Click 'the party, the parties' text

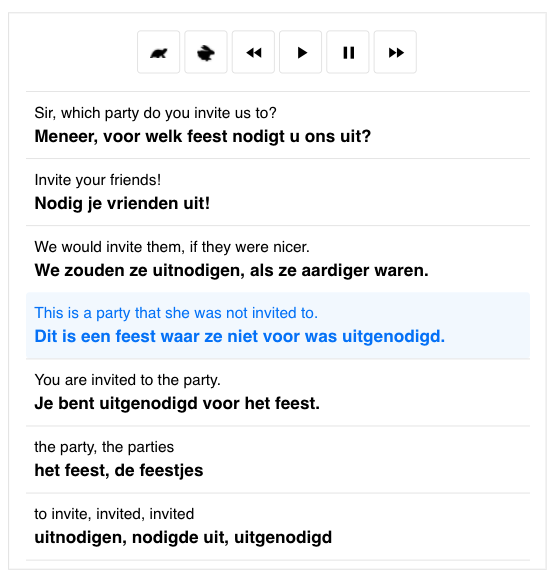[104, 447]
